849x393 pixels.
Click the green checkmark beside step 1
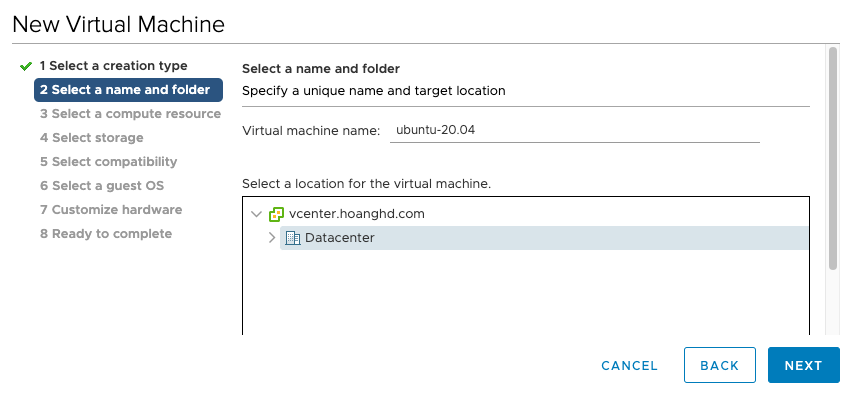click(x=25, y=66)
